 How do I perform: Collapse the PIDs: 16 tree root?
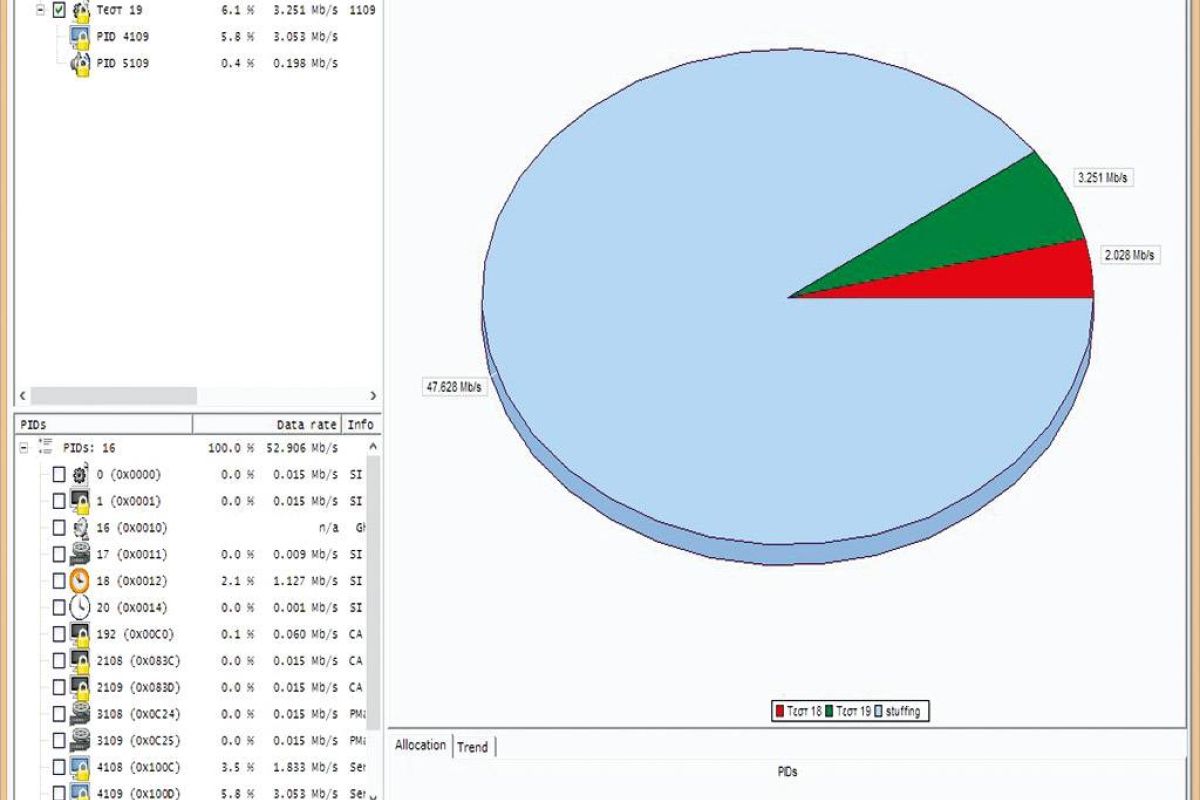(x=24, y=448)
